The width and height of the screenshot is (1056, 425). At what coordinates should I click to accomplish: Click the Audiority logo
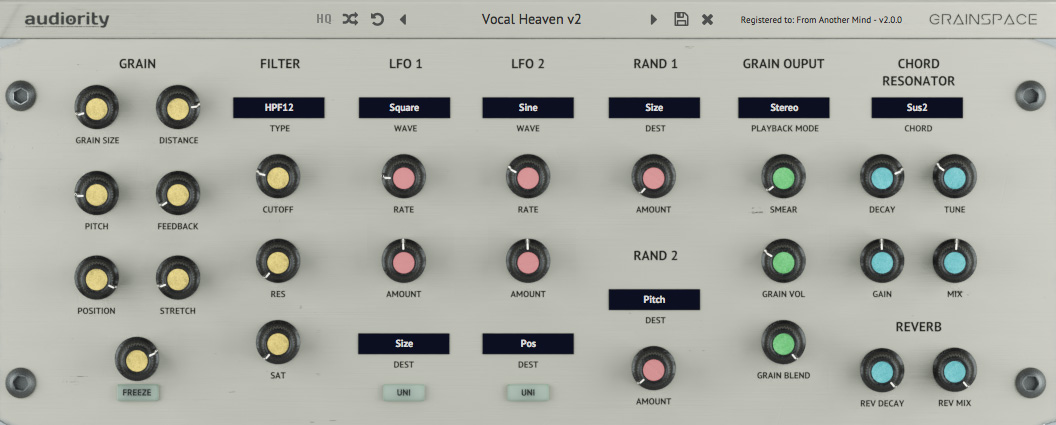67,19
